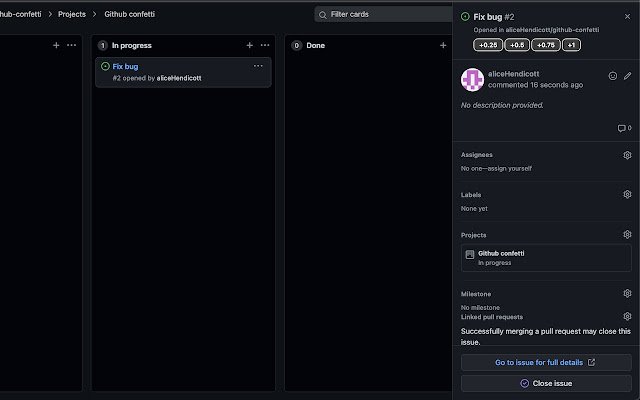
Task: Click the open issue icon on Fix bug card
Action: click(105, 66)
